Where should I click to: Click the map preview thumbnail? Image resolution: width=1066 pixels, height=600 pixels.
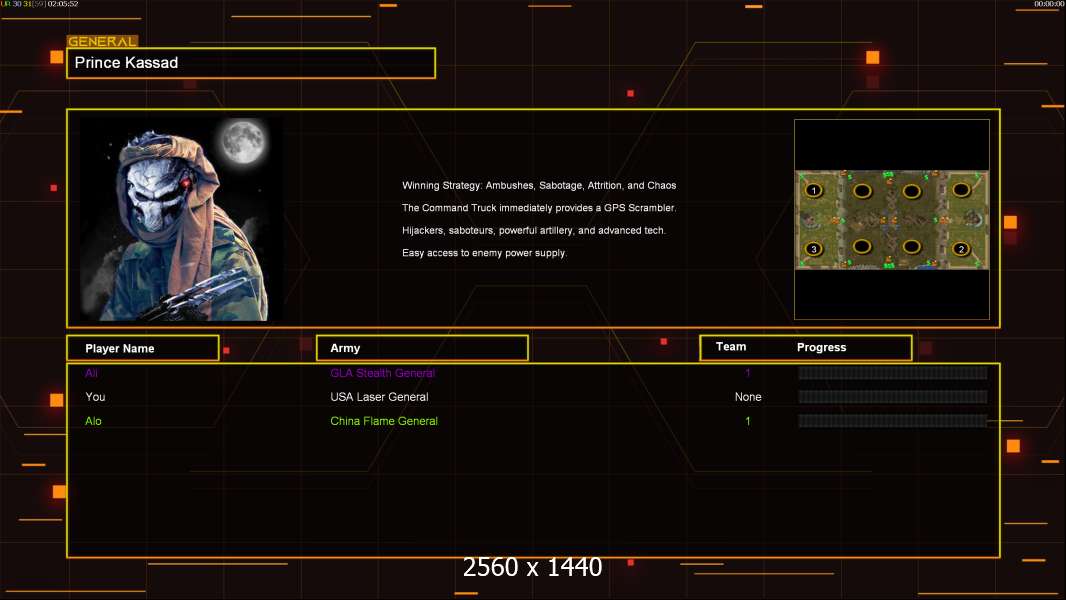[x=892, y=219]
